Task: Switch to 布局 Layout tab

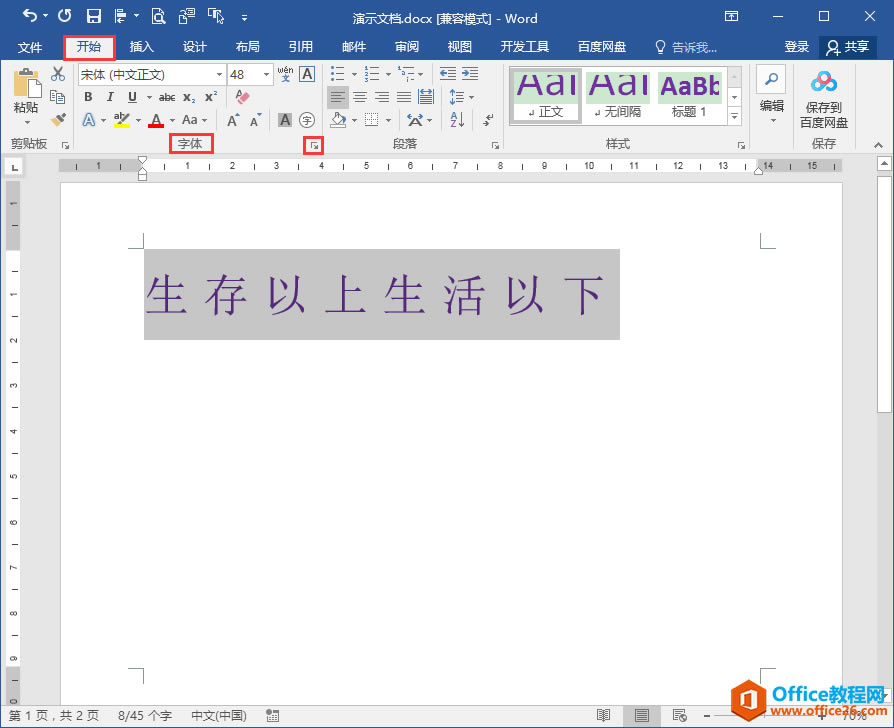Action: point(247,47)
